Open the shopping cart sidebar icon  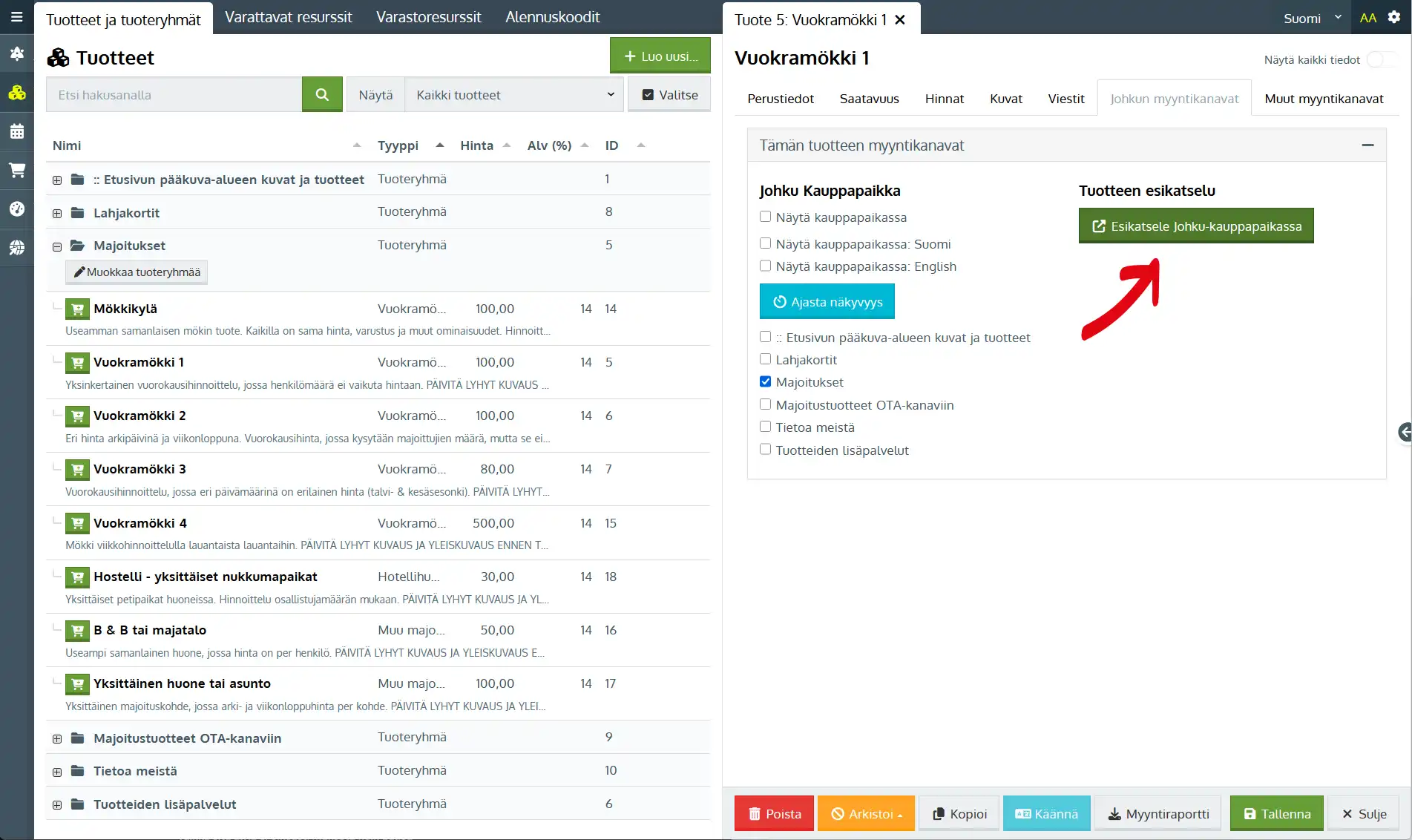(x=16, y=171)
